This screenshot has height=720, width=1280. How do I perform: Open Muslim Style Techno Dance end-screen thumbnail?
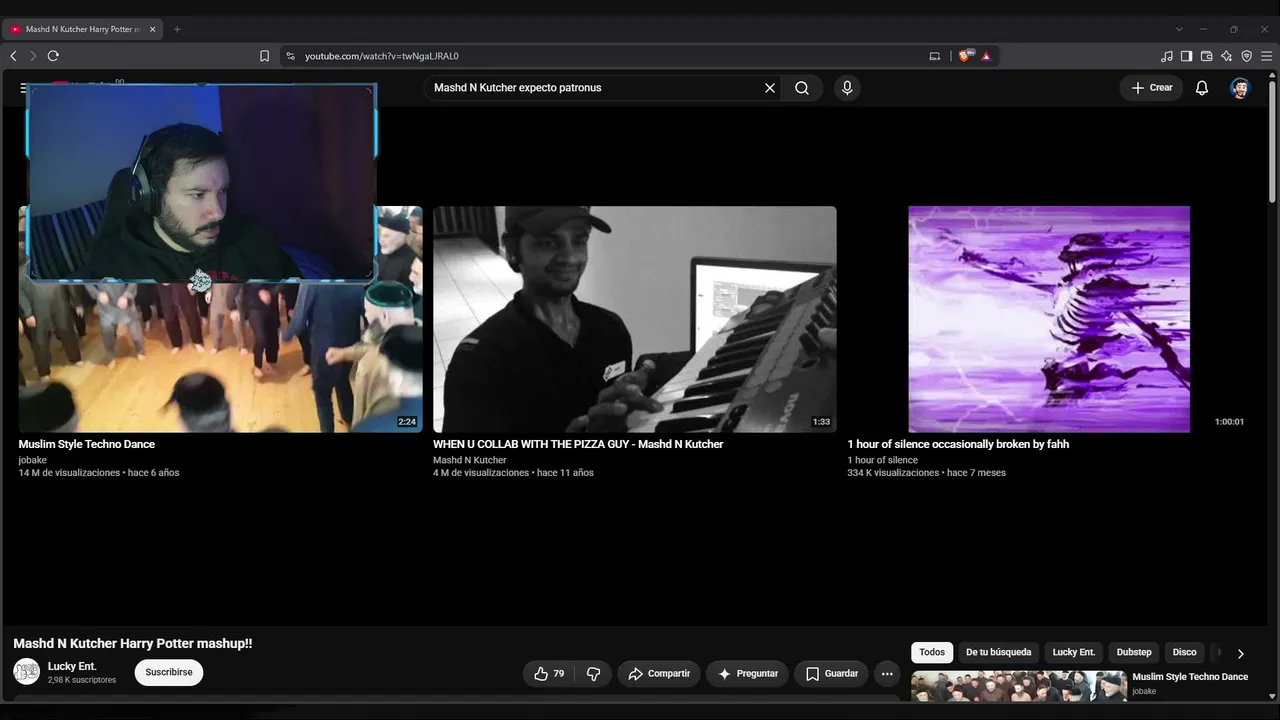tap(220, 319)
